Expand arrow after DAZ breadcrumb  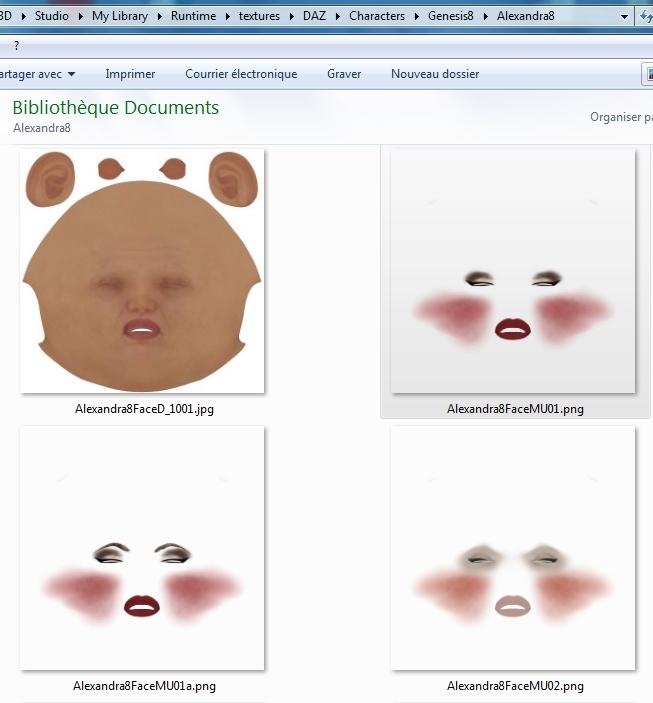(338, 17)
